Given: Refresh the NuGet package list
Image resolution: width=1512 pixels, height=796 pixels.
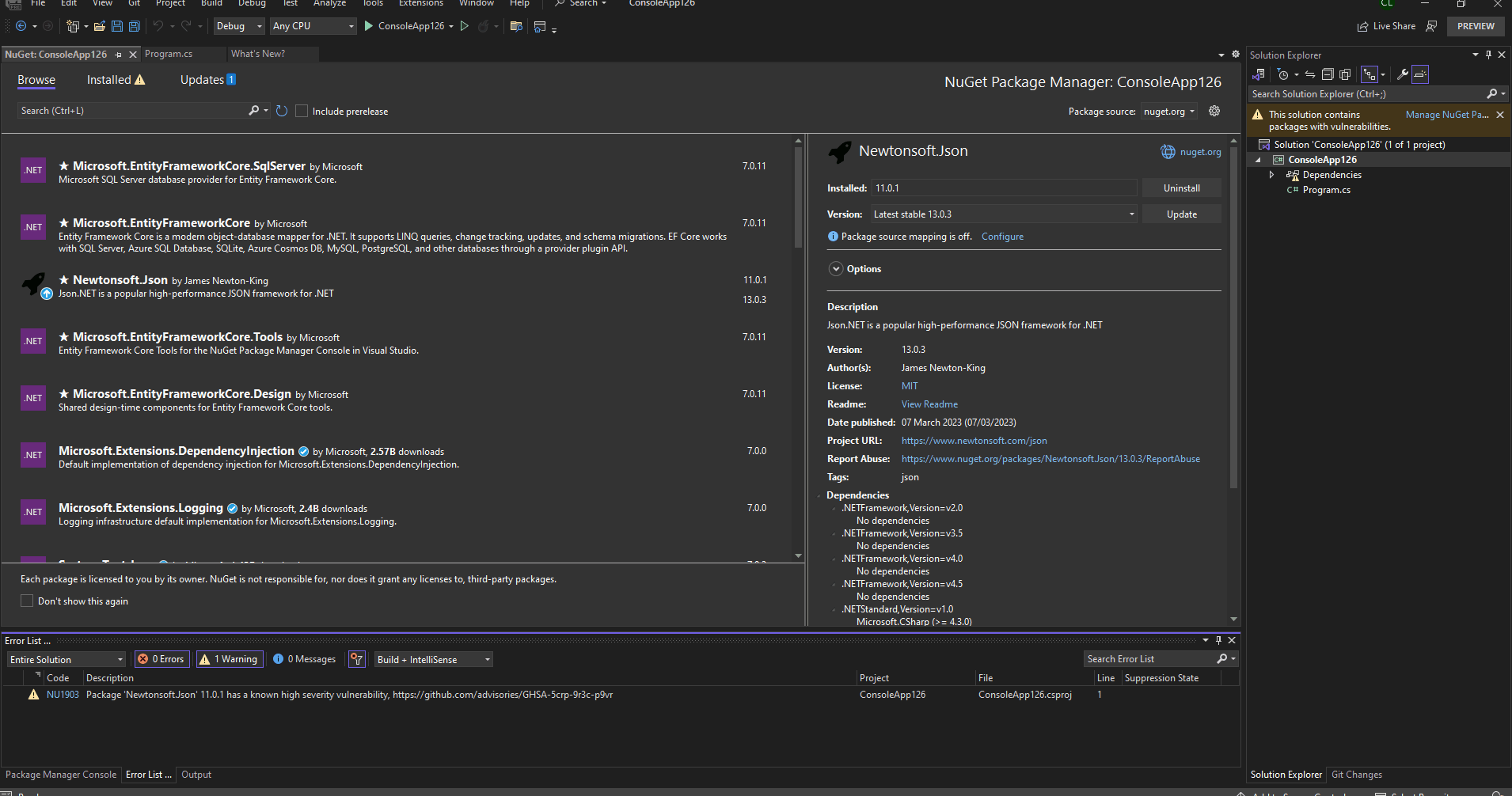Looking at the screenshot, I should (282, 111).
